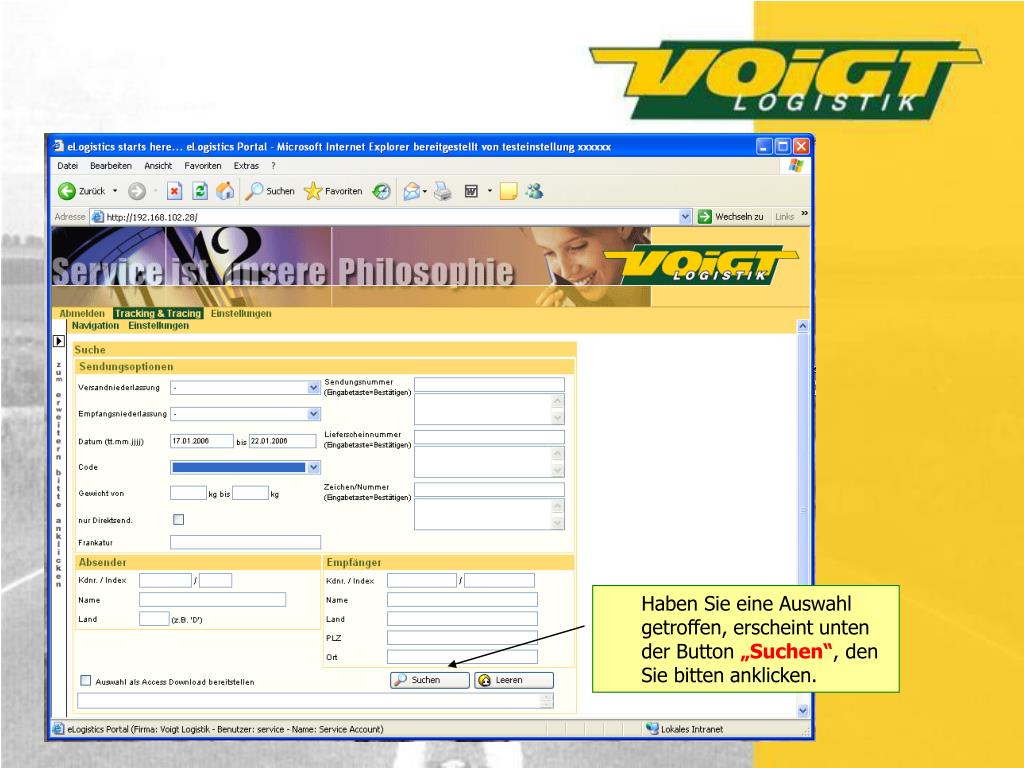This screenshot has height=768, width=1024.
Task: Click the Absender Name field
Action: (x=212, y=599)
